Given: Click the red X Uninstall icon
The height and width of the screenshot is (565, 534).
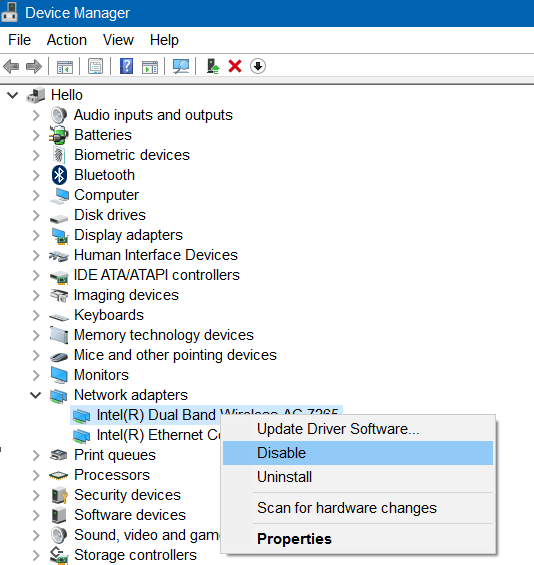Looking at the screenshot, I should (235, 66).
